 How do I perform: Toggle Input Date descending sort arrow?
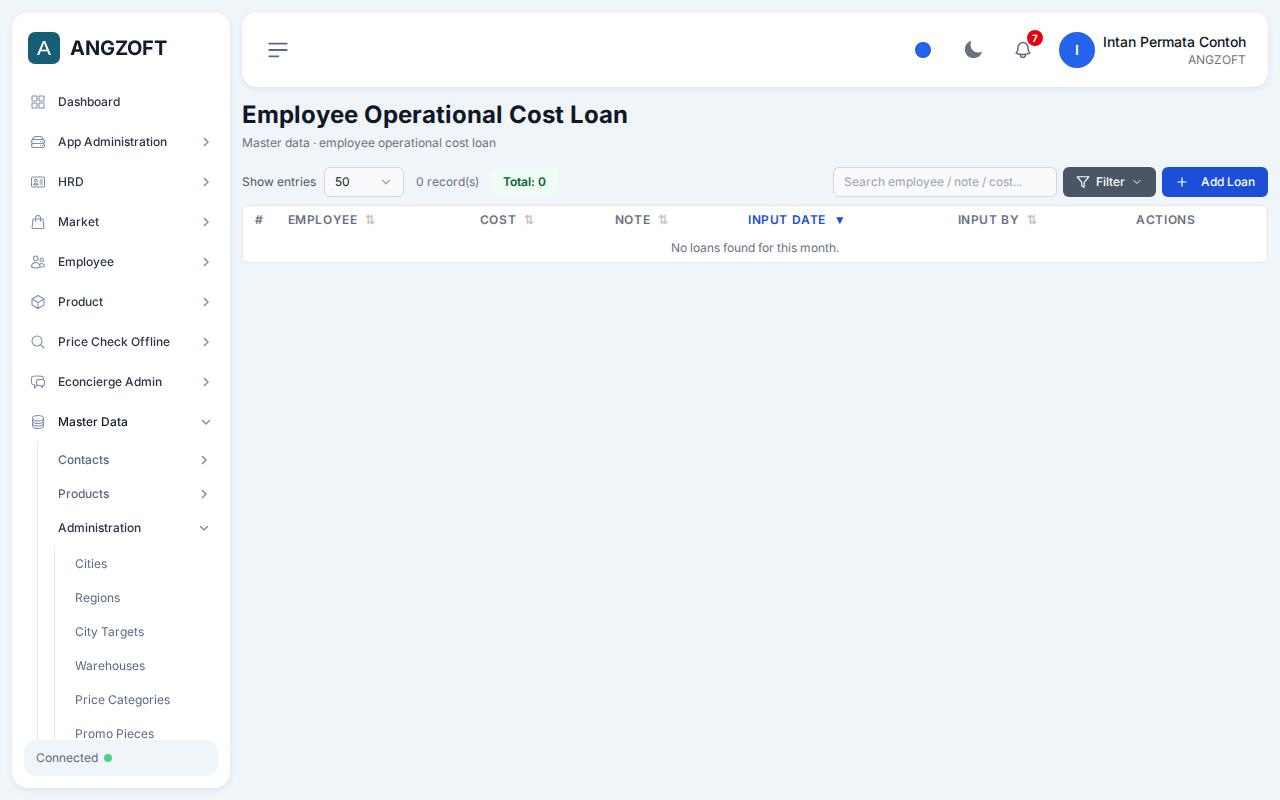(840, 220)
